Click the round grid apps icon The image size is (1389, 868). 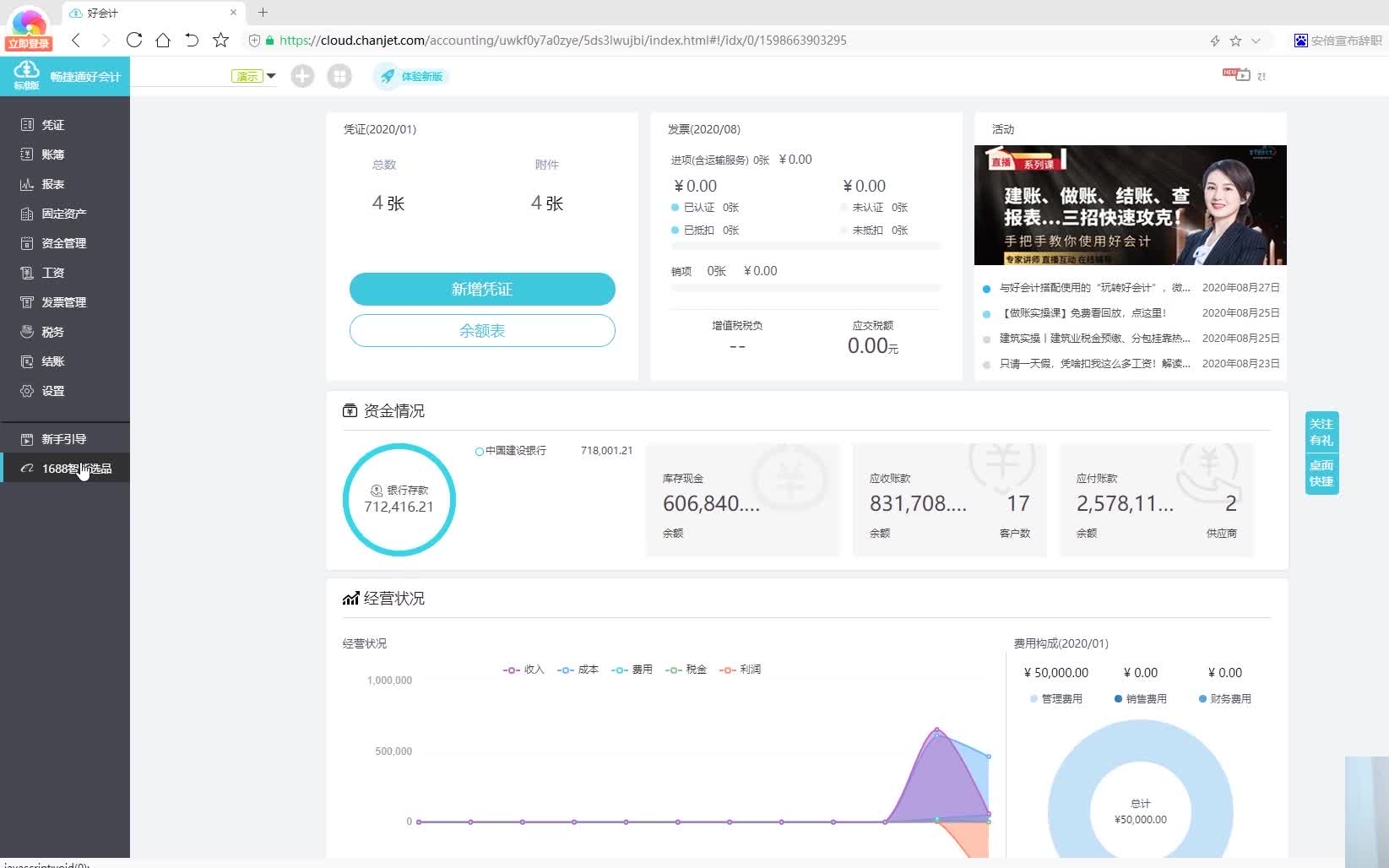tap(339, 76)
